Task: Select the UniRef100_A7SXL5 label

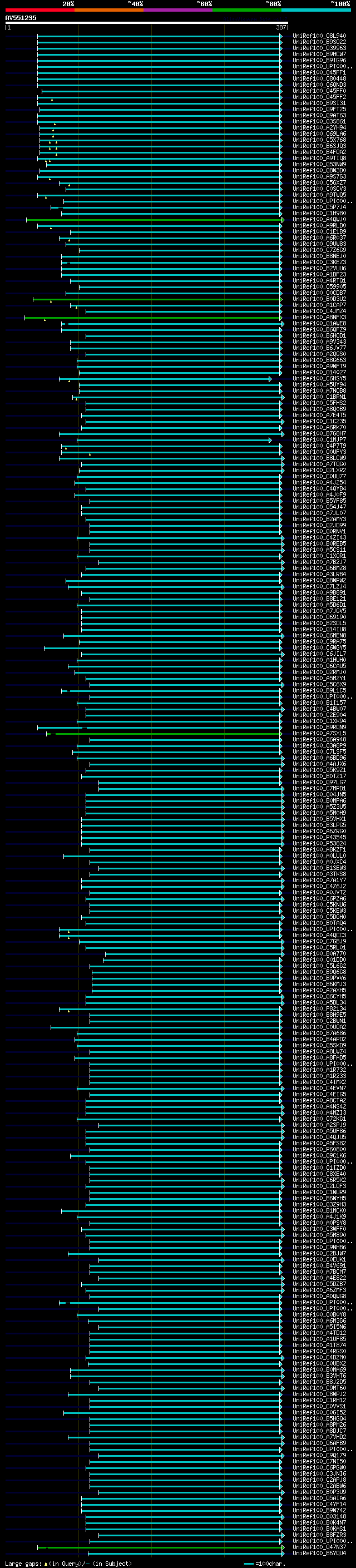Action: 319,734
